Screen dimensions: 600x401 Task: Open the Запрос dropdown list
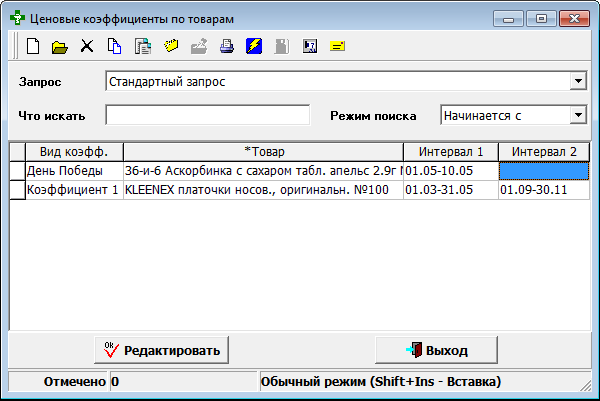(578, 81)
